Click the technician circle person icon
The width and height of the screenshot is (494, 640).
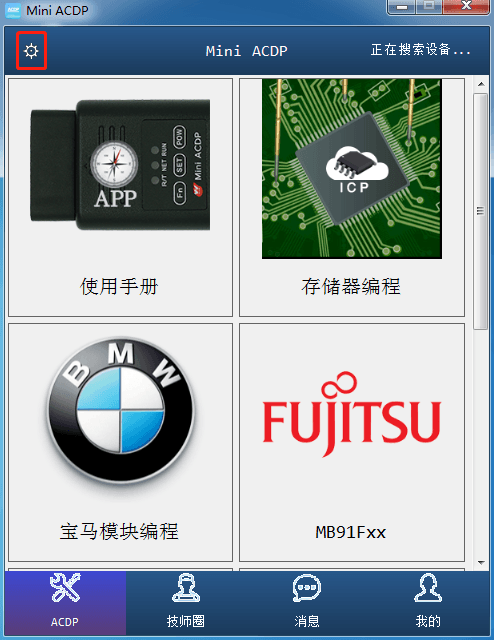coord(186,588)
